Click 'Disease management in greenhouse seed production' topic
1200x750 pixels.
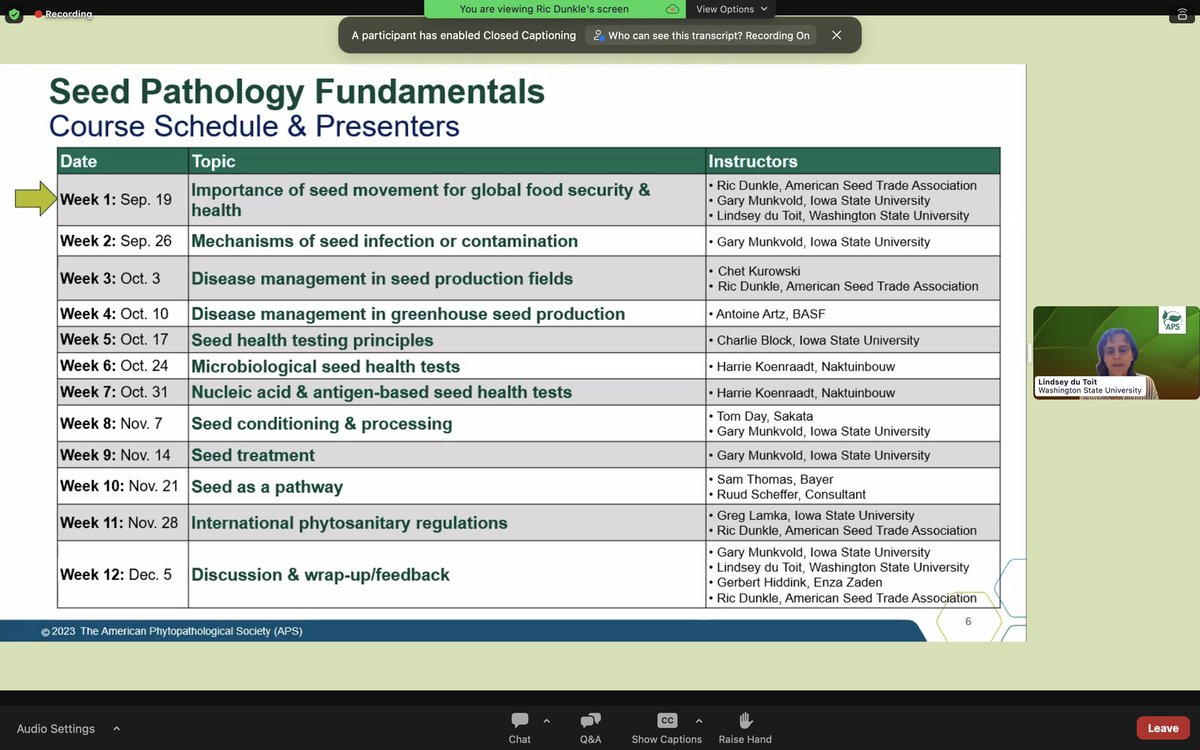tap(408, 314)
